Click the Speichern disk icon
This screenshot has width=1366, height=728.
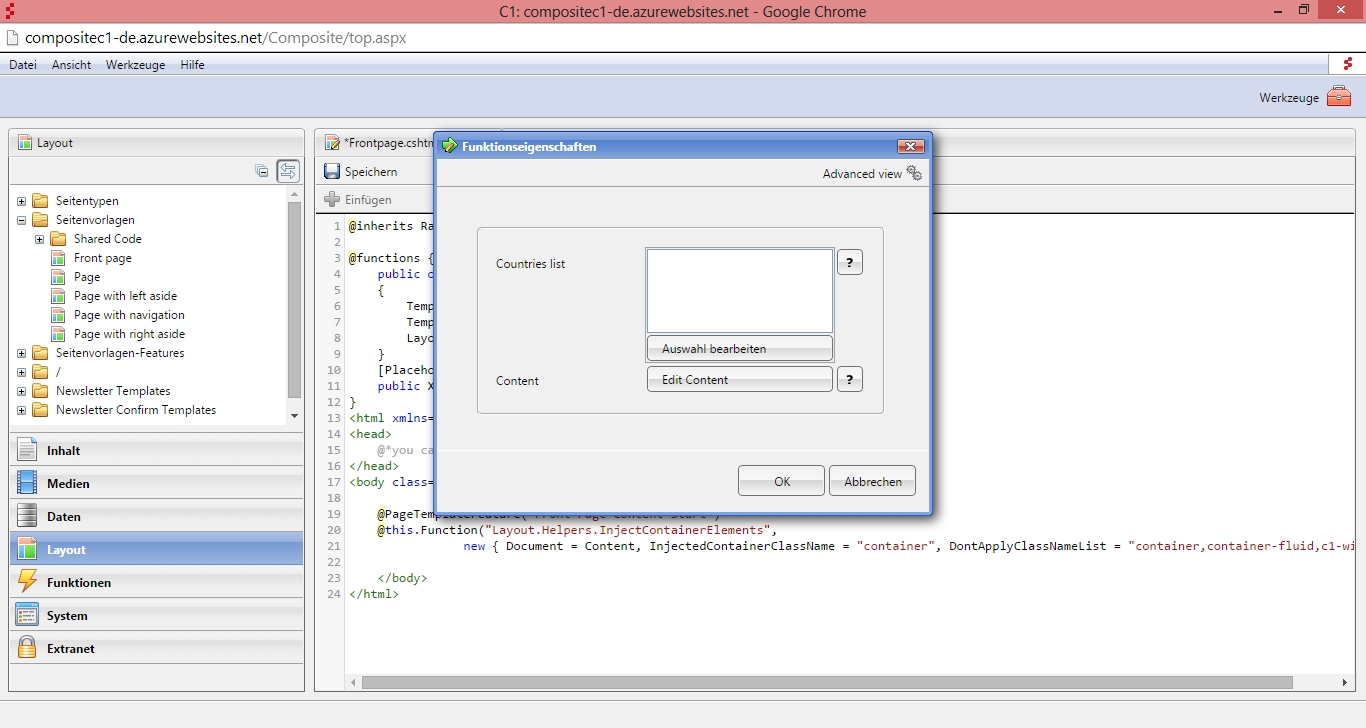tap(332, 172)
